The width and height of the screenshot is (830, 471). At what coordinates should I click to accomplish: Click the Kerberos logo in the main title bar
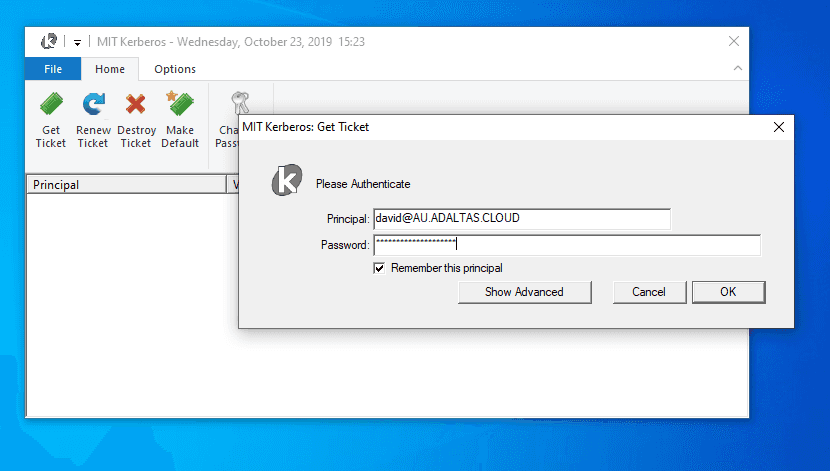click(x=49, y=41)
